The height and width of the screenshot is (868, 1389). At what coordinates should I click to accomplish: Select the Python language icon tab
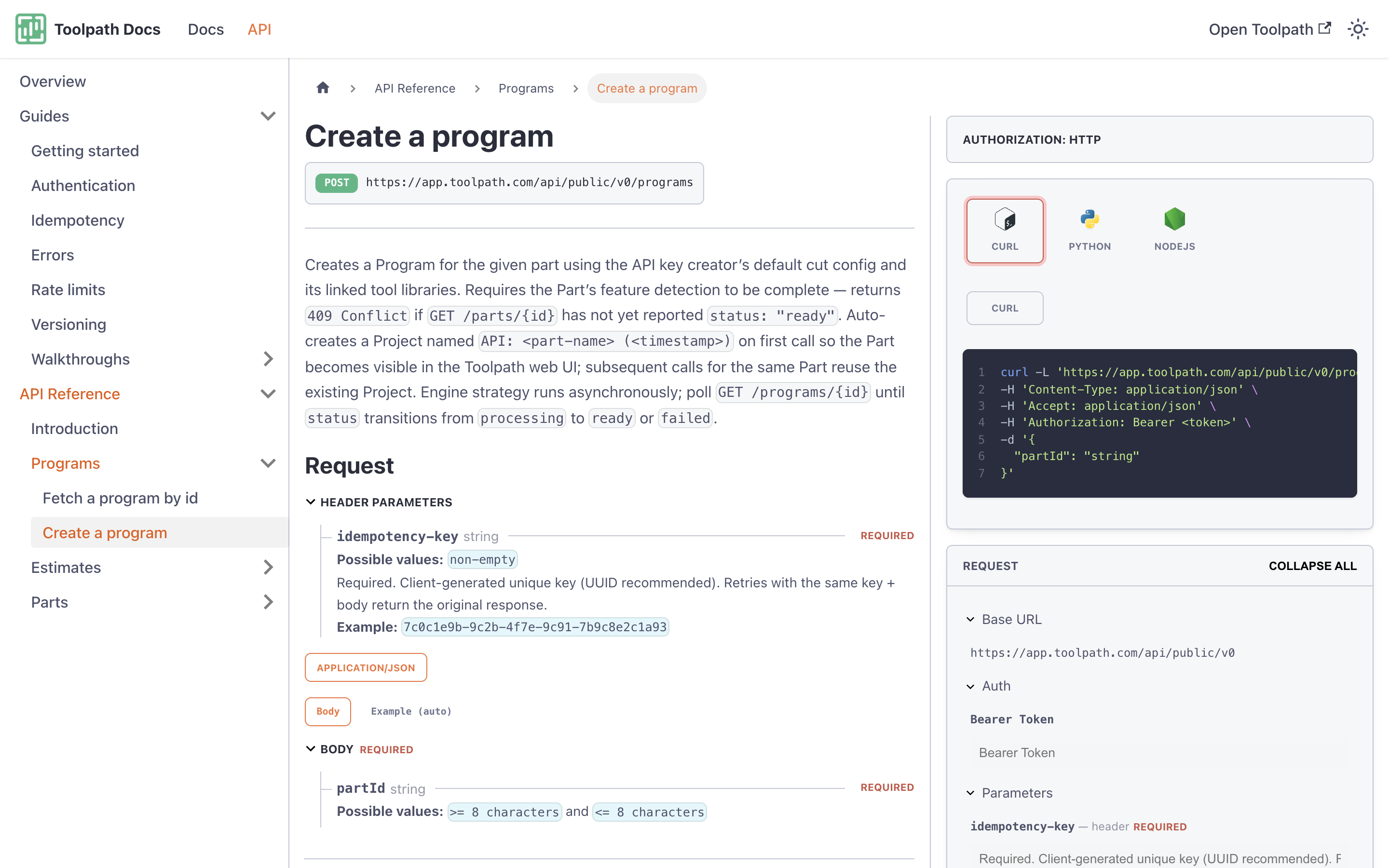coord(1089,231)
